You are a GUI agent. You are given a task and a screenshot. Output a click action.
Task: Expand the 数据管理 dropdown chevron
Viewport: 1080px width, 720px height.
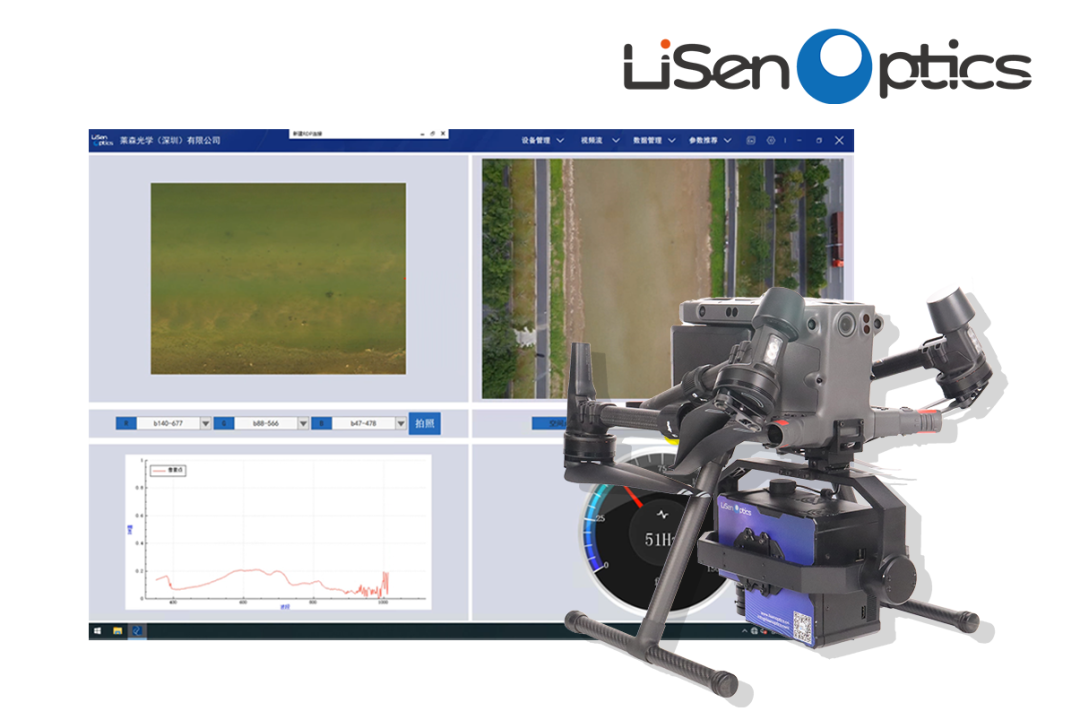coord(672,141)
